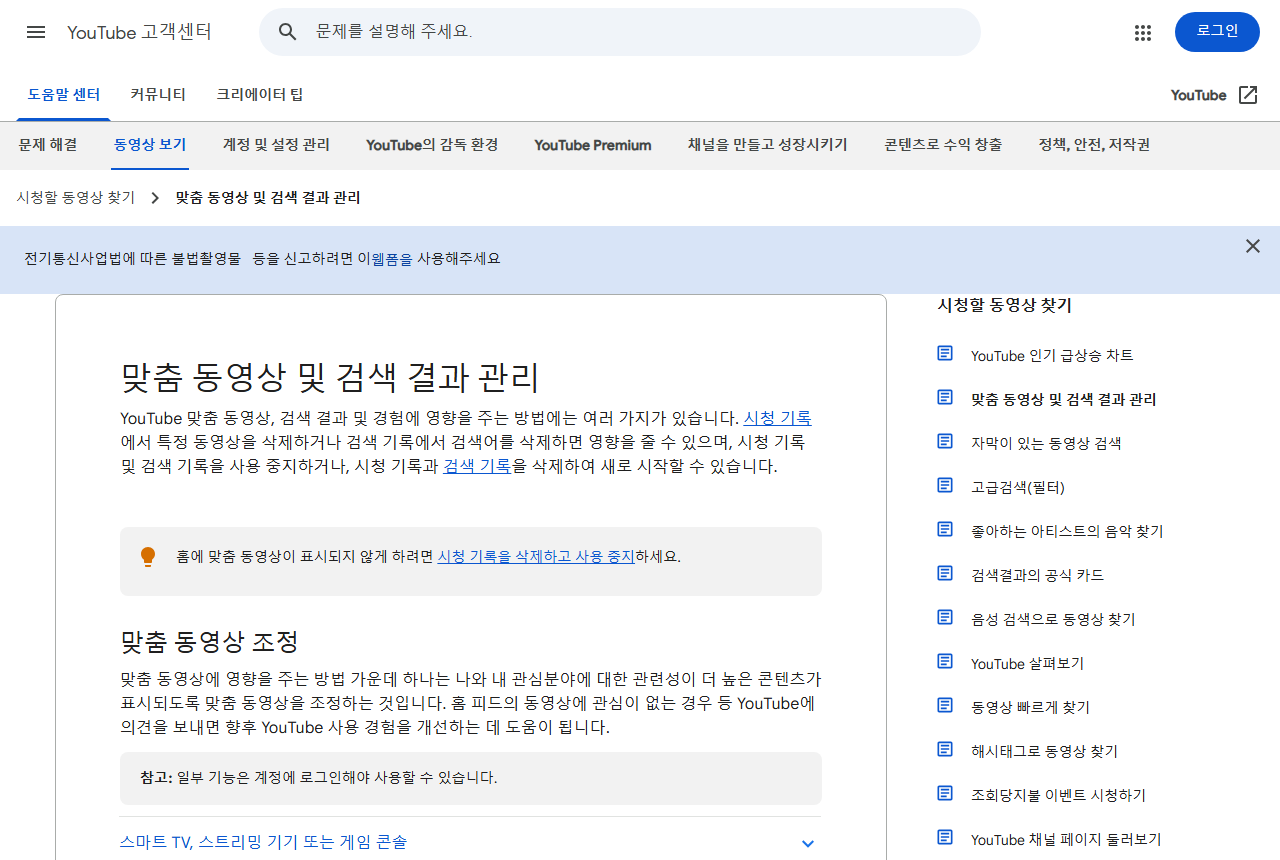The height and width of the screenshot is (860, 1280).
Task: Open sidebar link 동영상 빠르게 찾기
Action: tap(1030, 707)
